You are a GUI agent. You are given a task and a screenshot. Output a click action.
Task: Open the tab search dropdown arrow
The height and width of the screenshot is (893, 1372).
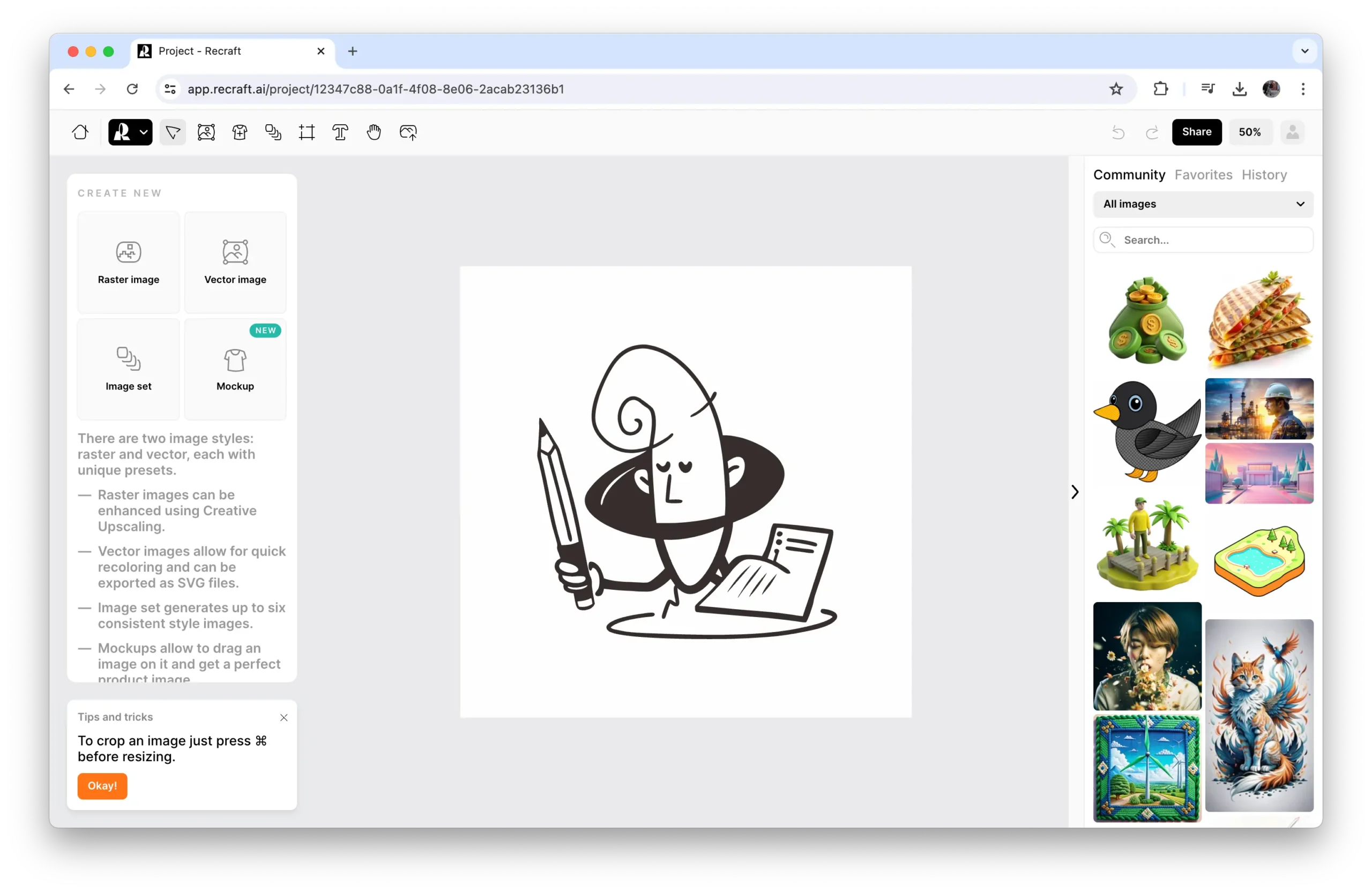tap(1304, 51)
